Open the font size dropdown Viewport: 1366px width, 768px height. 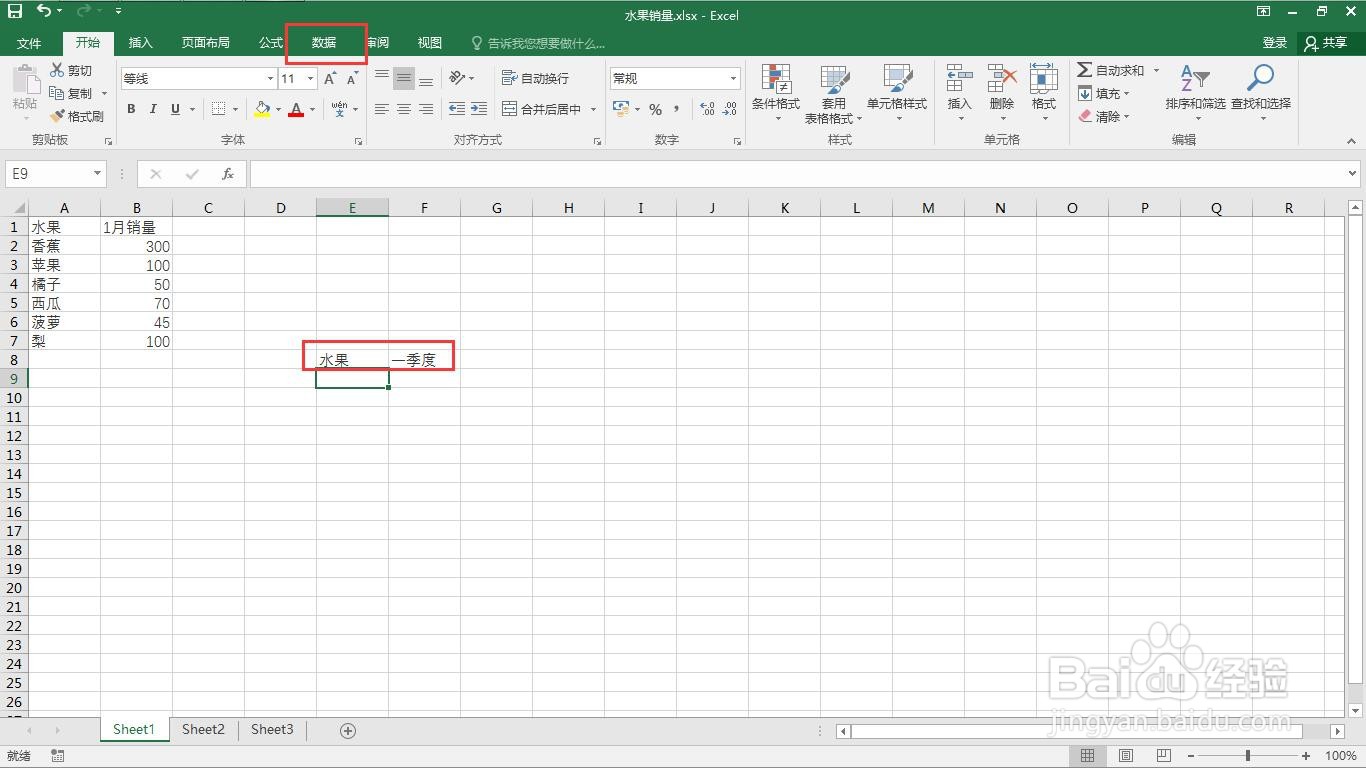pos(311,78)
